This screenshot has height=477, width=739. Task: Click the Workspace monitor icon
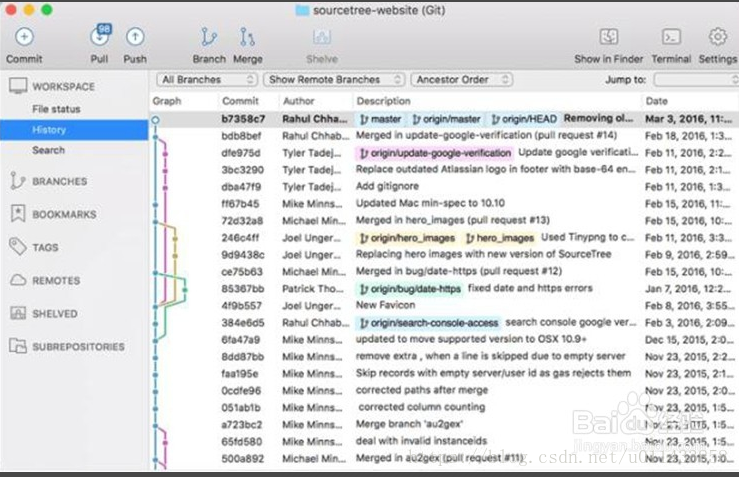point(18,86)
